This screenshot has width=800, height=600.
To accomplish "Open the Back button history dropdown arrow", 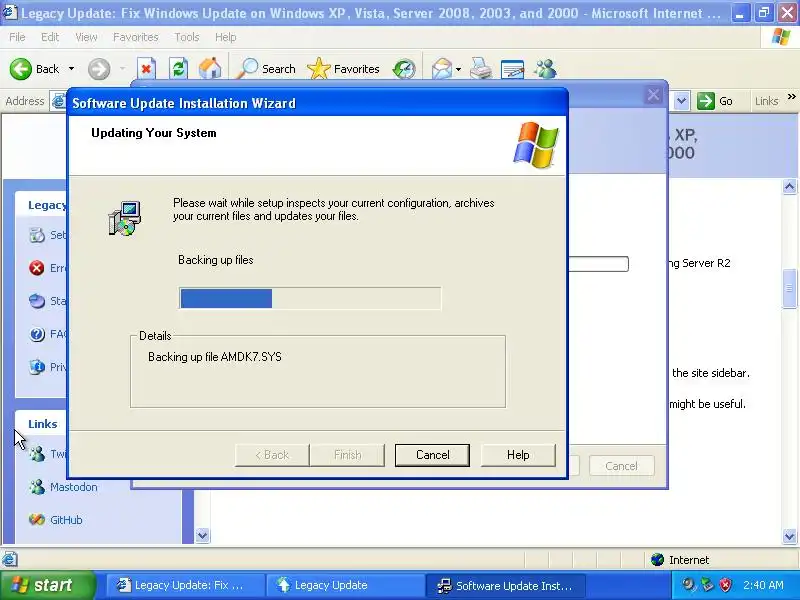I will (71, 69).
